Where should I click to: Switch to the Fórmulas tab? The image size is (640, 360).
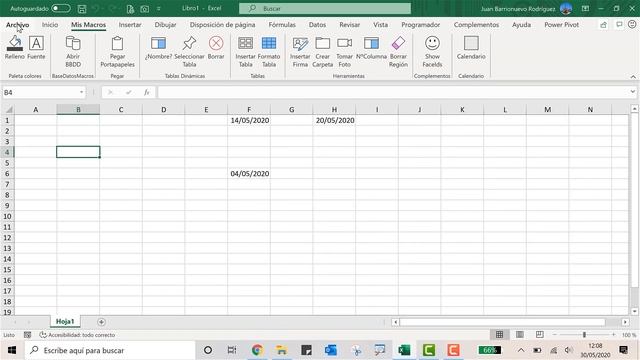282,25
